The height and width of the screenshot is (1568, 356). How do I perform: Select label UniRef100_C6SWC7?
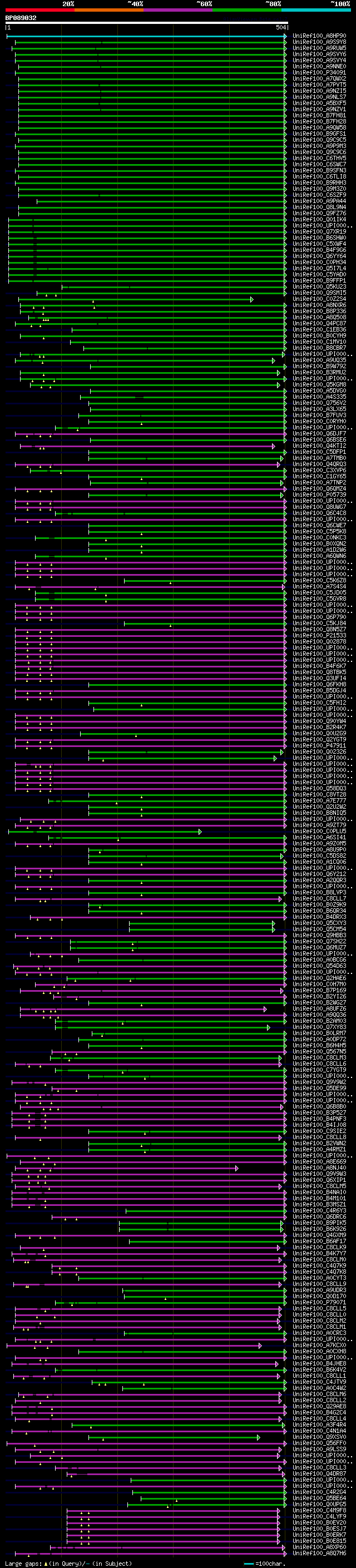(319, 164)
